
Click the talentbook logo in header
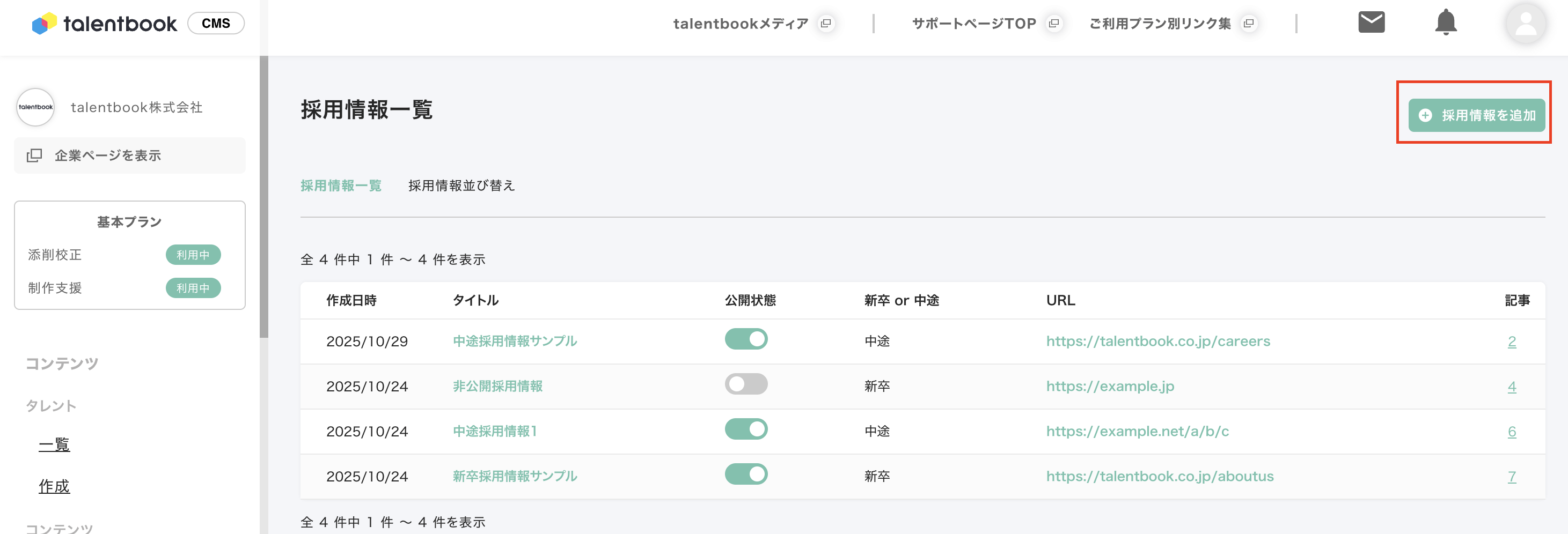[x=105, y=24]
